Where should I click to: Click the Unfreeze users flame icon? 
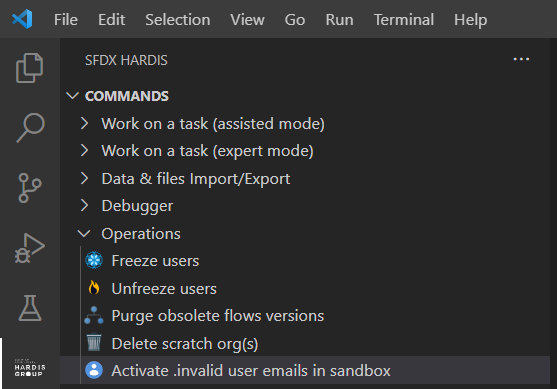click(x=94, y=288)
